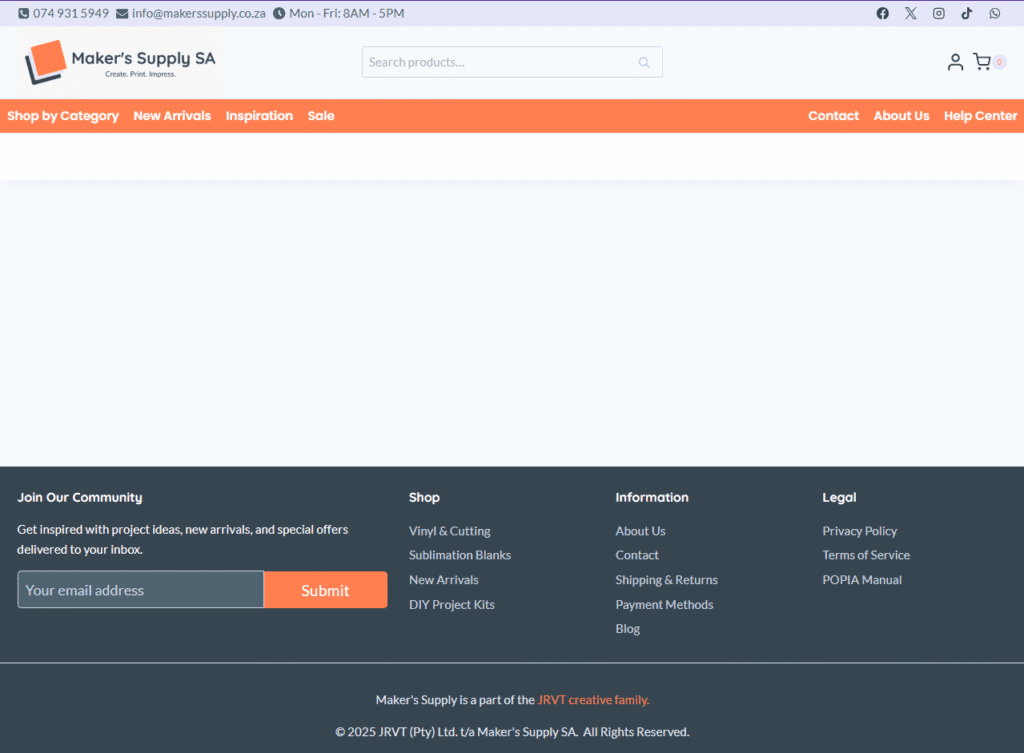Focus the Your email address field

[x=140, y=590]
